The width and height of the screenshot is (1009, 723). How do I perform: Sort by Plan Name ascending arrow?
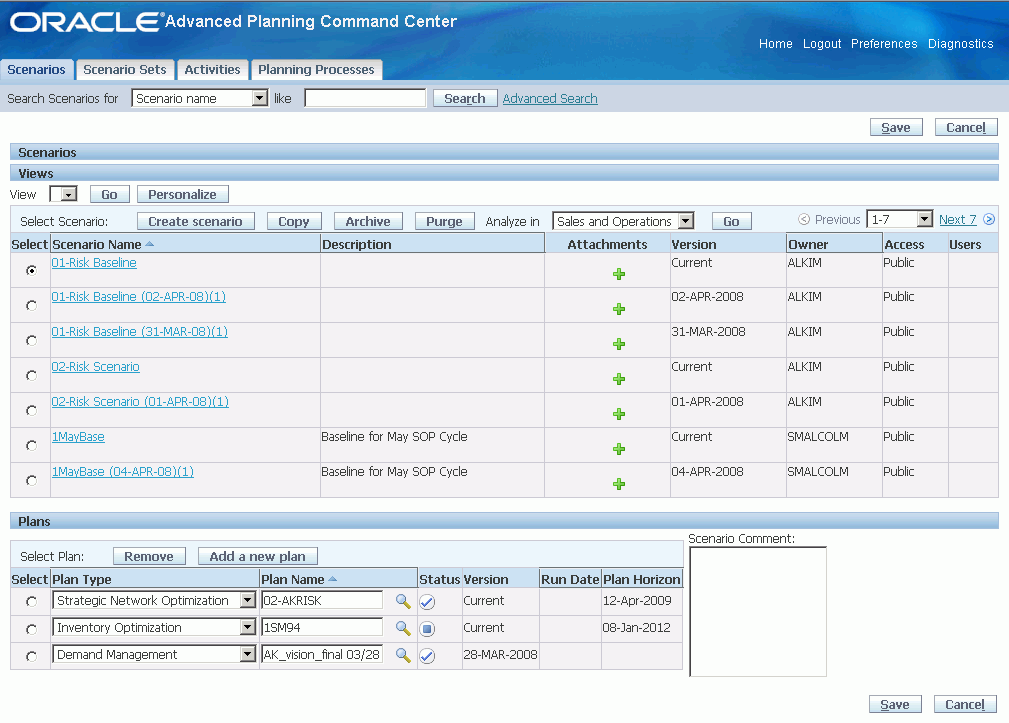tap(333, 579)
